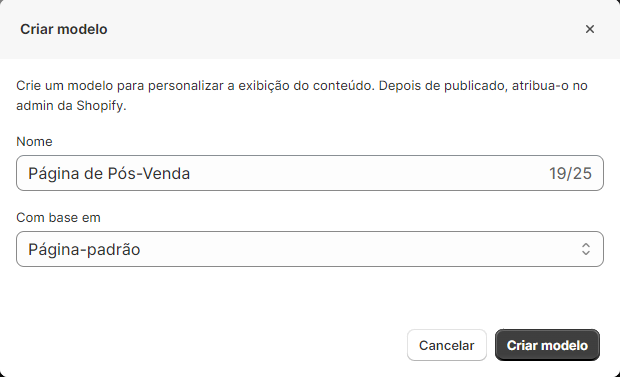Click the word Página in the name input

(x=54, y=174)
